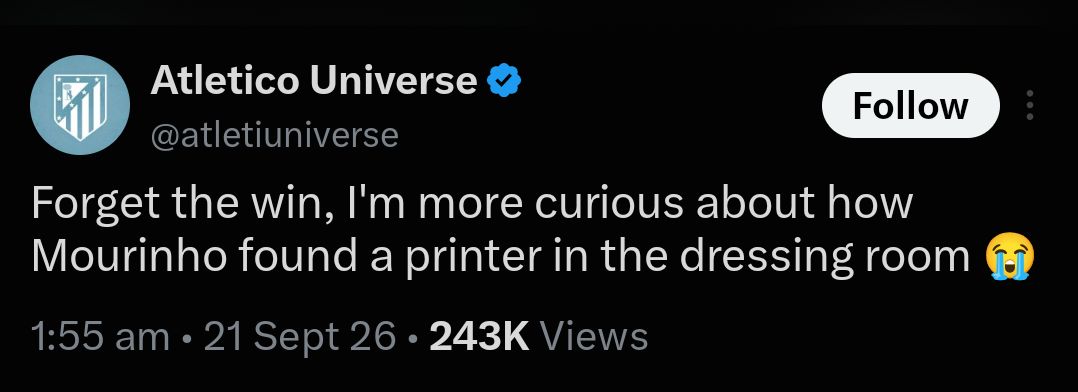Click the crying face emoji
Viewport: 1078px width, 392px height.
(1009, 256)
